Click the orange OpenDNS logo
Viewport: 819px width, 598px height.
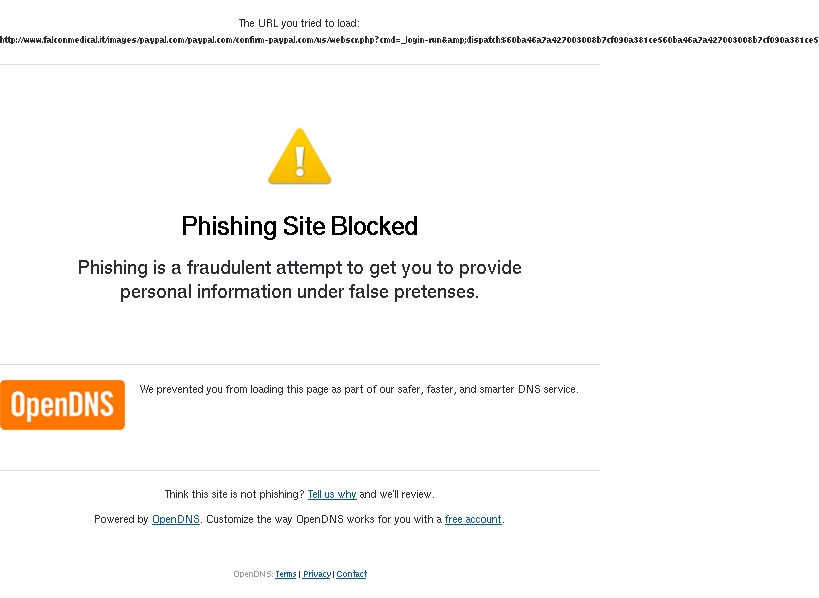pyautogui.click(x=62, y=405)
